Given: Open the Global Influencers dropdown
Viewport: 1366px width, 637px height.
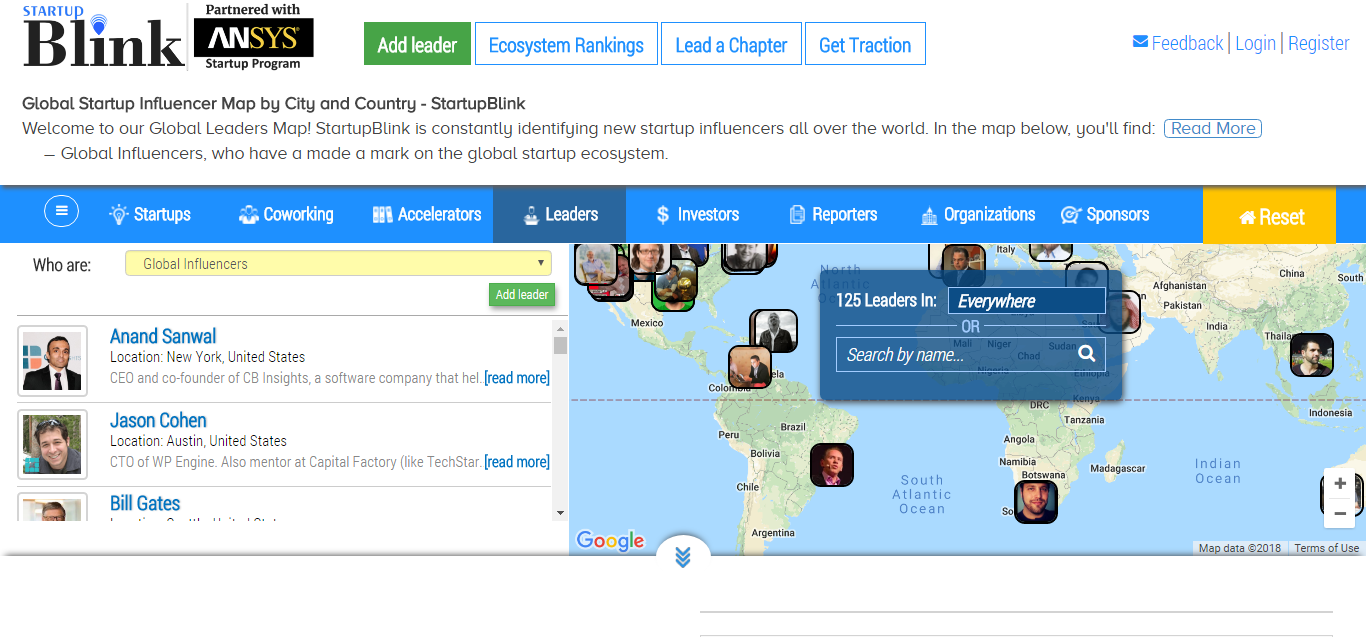Looking at the screenshot, I should [339, 264].
